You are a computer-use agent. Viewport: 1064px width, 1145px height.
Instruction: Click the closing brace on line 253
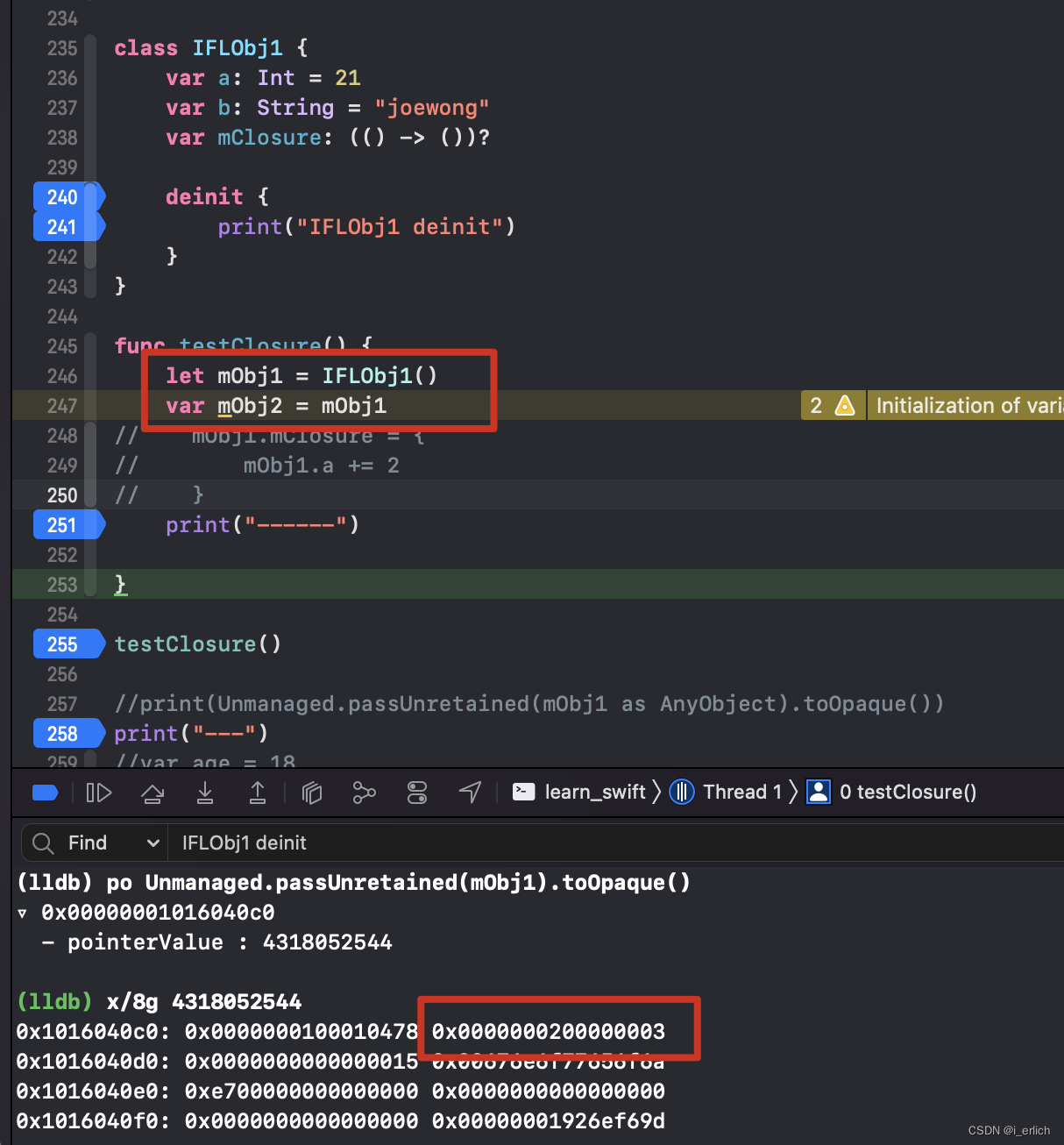[x=121, y=585]
